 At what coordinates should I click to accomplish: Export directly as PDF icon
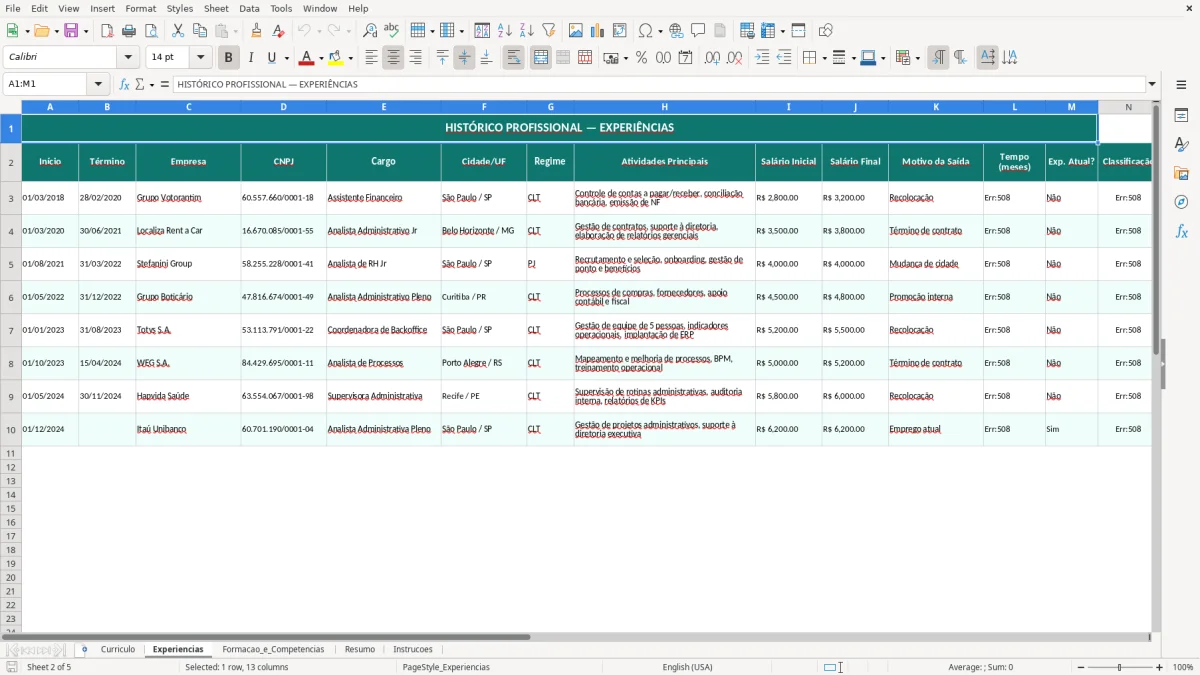(x=107, y=31)
